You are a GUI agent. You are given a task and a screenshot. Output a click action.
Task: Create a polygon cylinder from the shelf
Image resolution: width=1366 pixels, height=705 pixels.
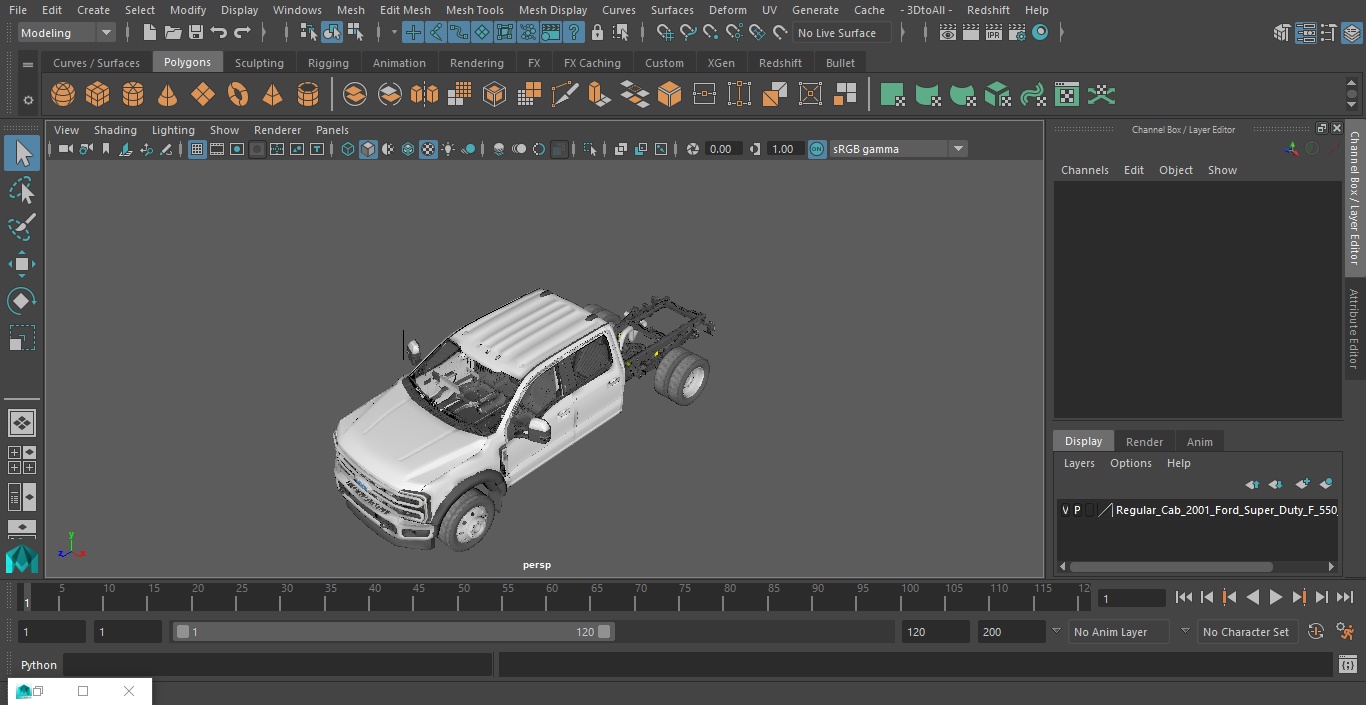133,95
